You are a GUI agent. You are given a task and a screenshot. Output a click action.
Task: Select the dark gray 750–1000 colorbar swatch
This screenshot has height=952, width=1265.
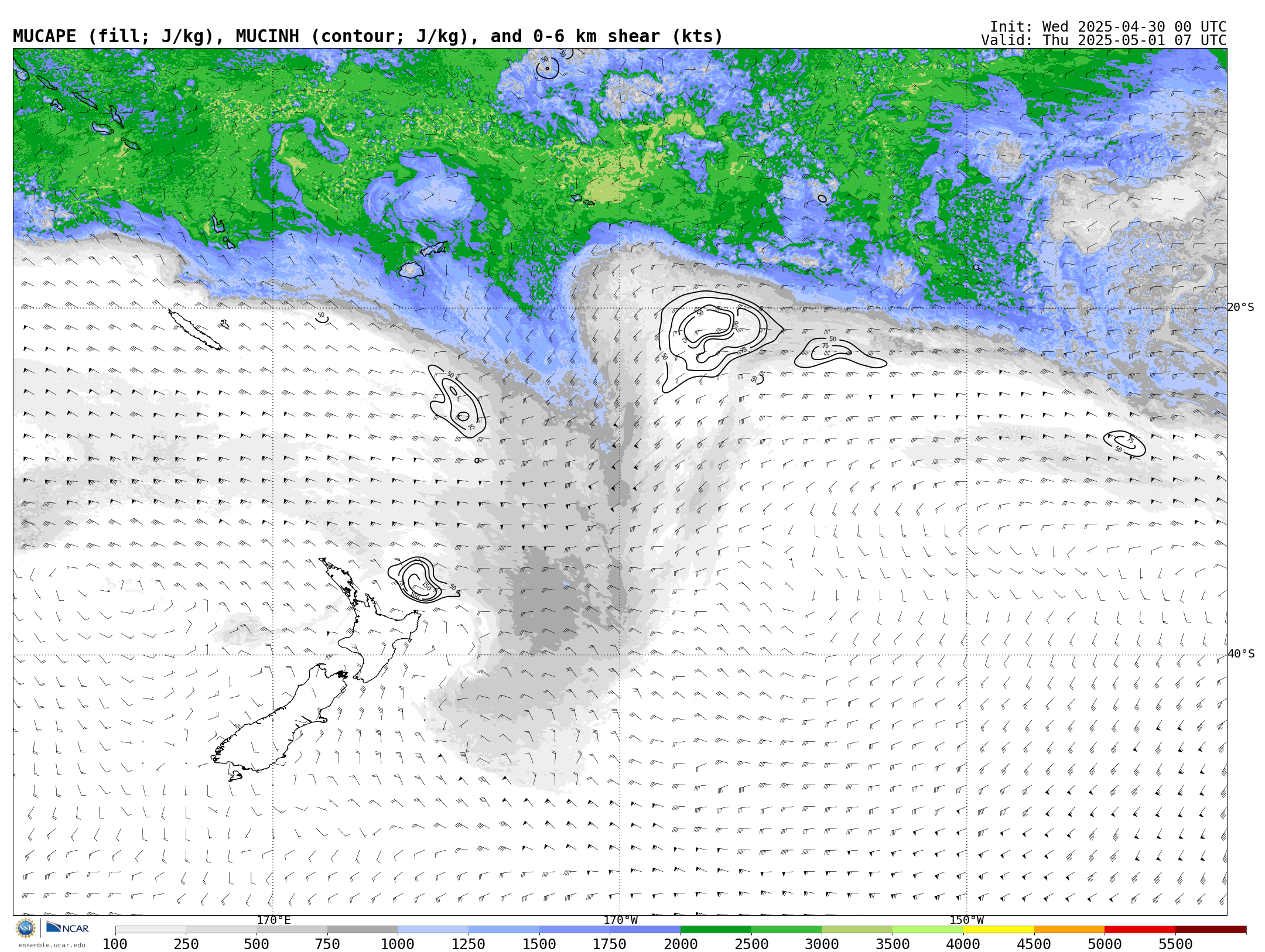click(x=363, y=929)
